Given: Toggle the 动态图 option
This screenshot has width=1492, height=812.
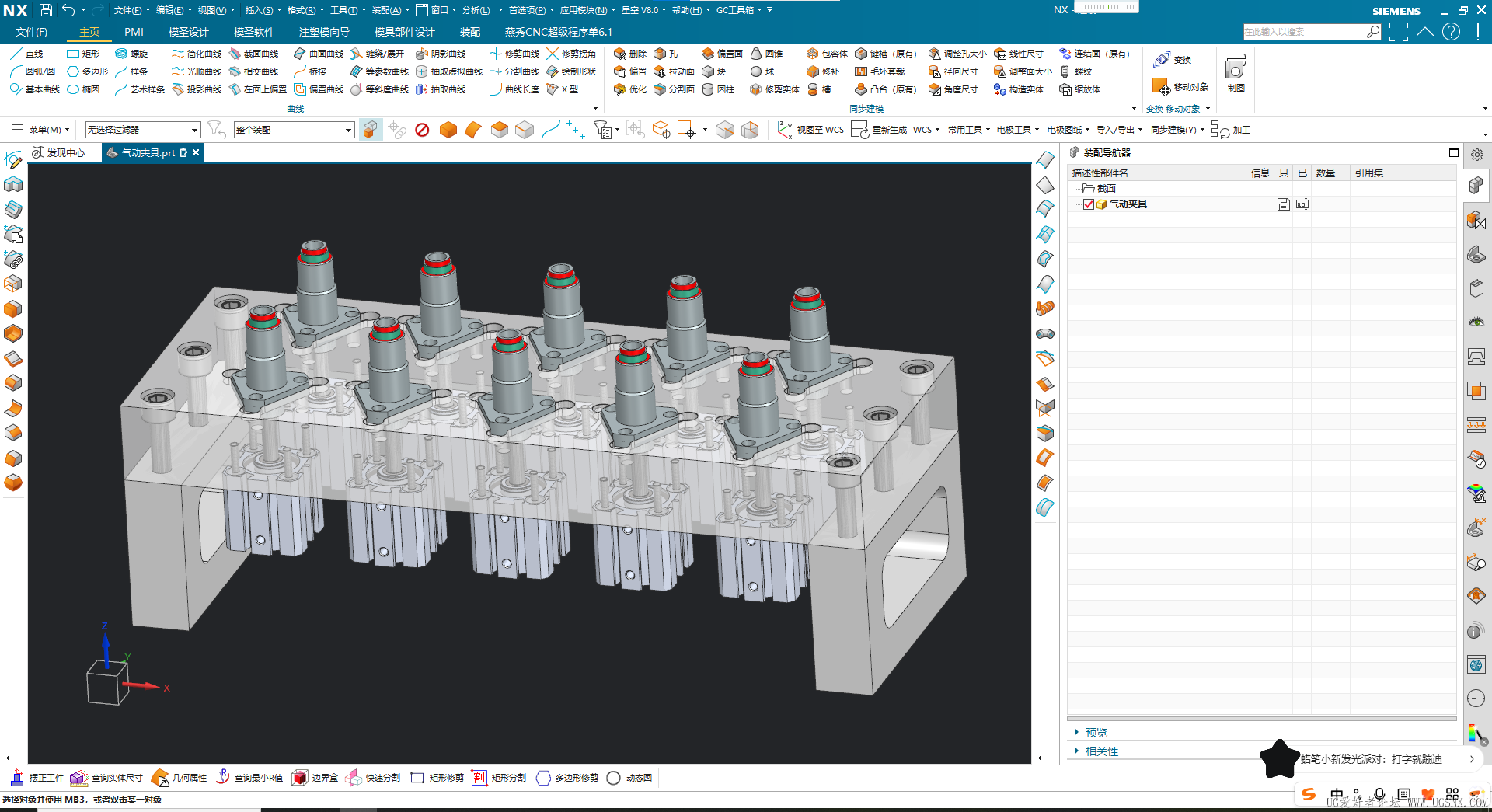Looking at the screenshot, I should (x=630, y=778).
